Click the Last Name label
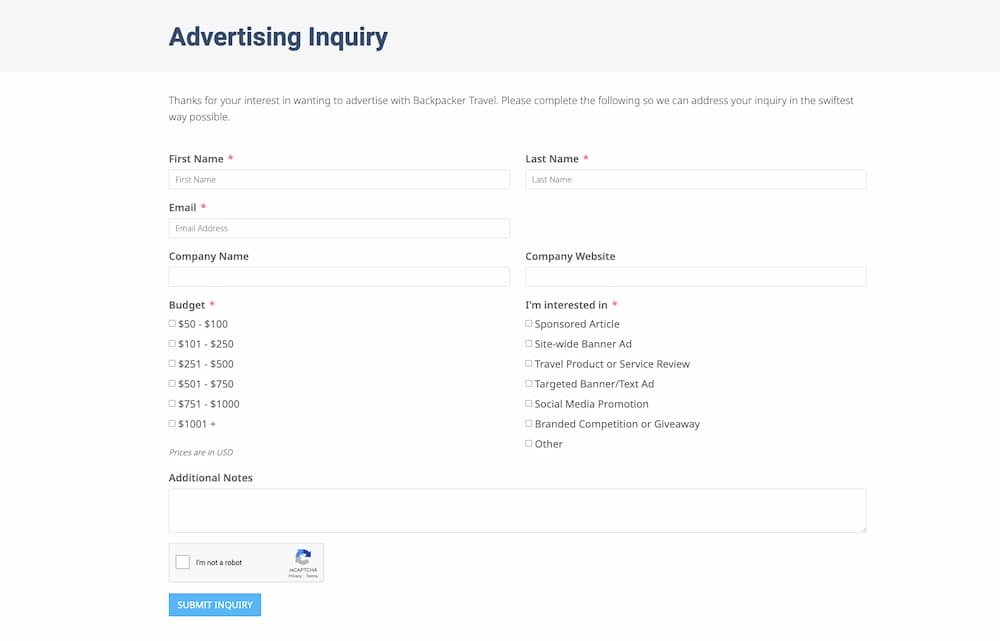This screenshot has width=1000, height=641. [552, 159]
